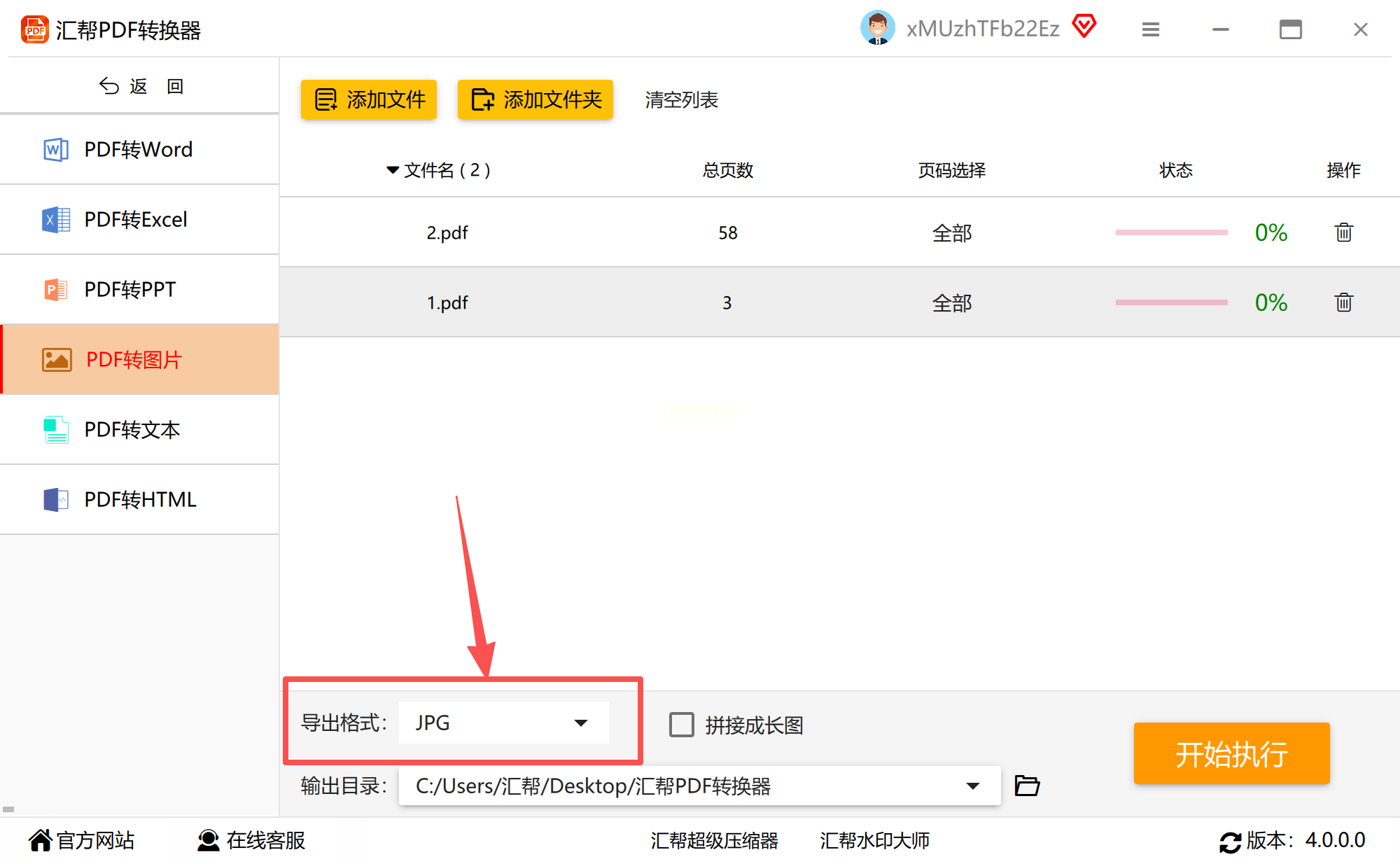The image size is (1400, 864).
Task: Click the 清空列表 link
Action: coord(681,99)
